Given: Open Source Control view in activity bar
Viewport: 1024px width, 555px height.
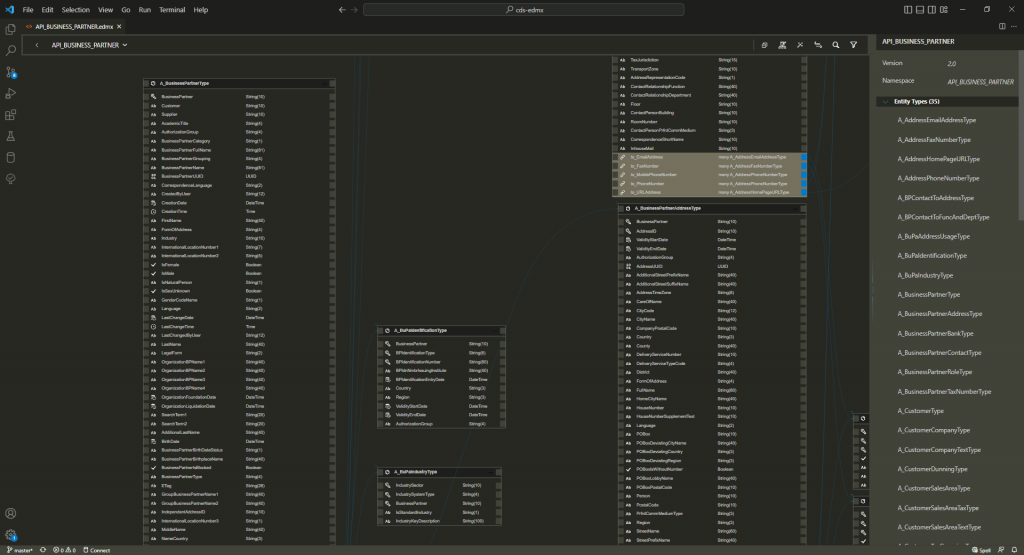Looking at the screenshot, I should point(10,72).
